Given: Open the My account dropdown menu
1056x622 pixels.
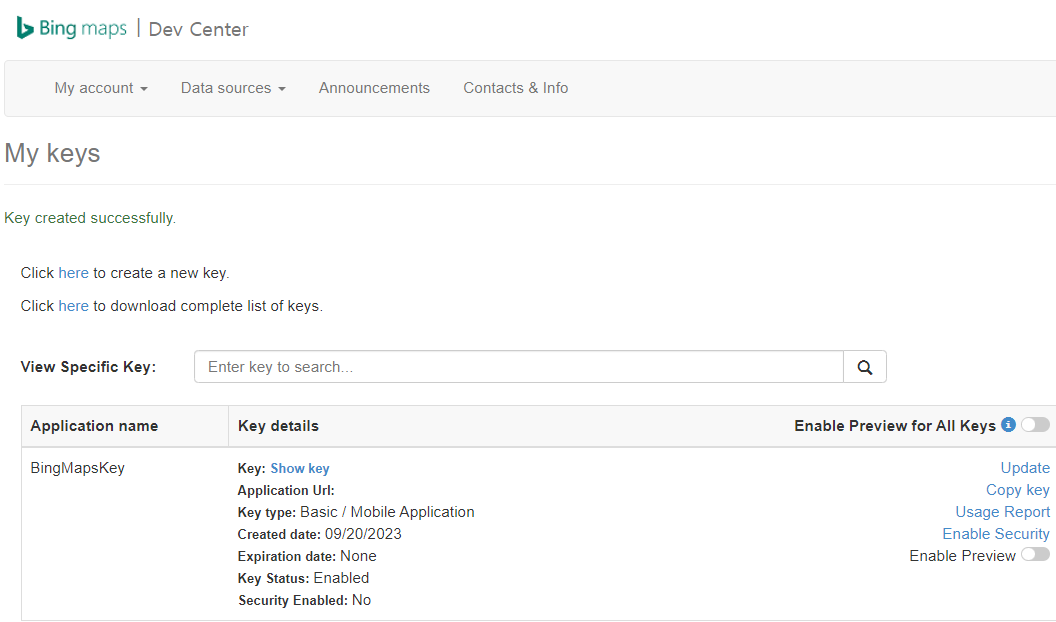Looking at the screenshot, I should click(101, 88).
